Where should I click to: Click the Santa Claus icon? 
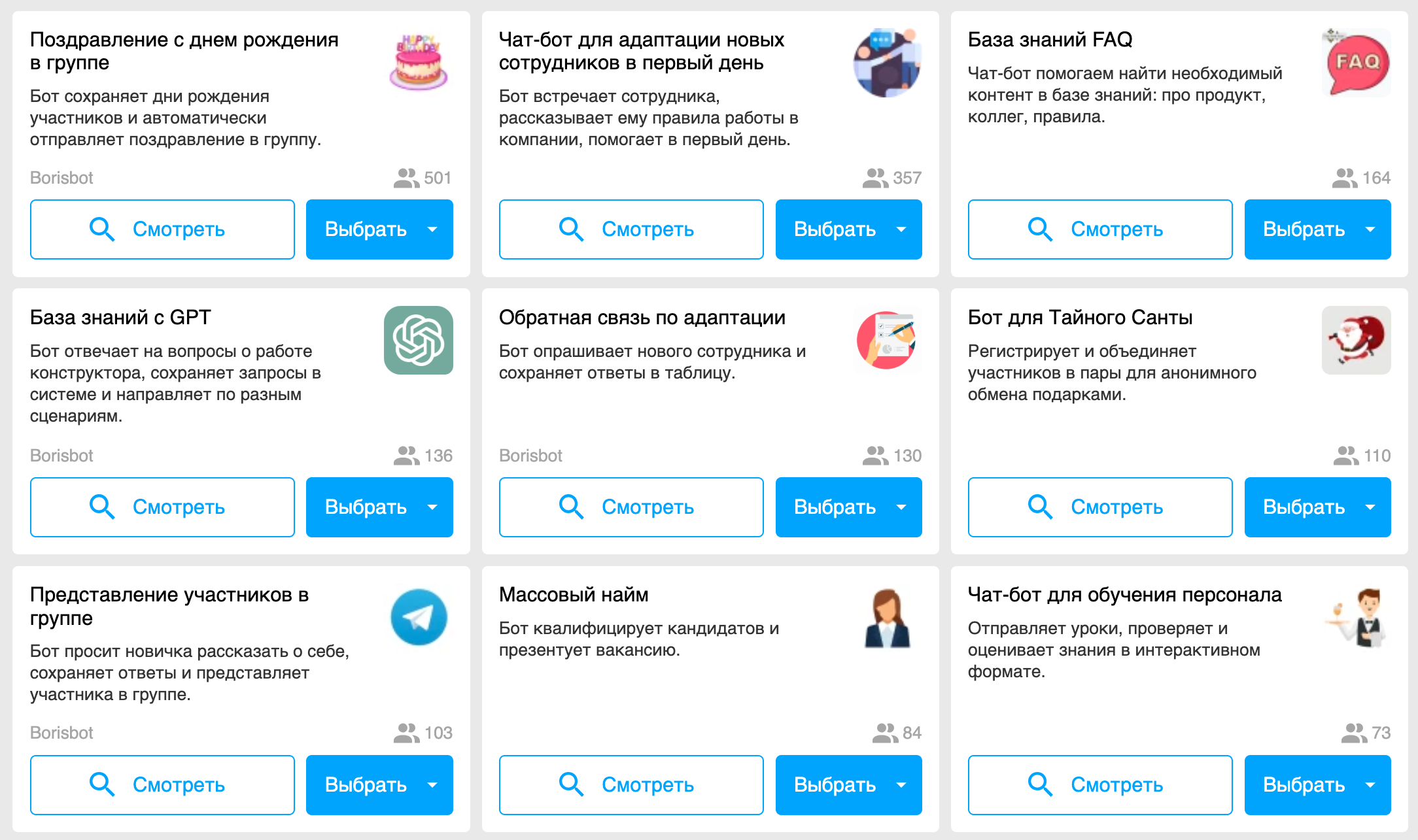(x=1357, y=340)
